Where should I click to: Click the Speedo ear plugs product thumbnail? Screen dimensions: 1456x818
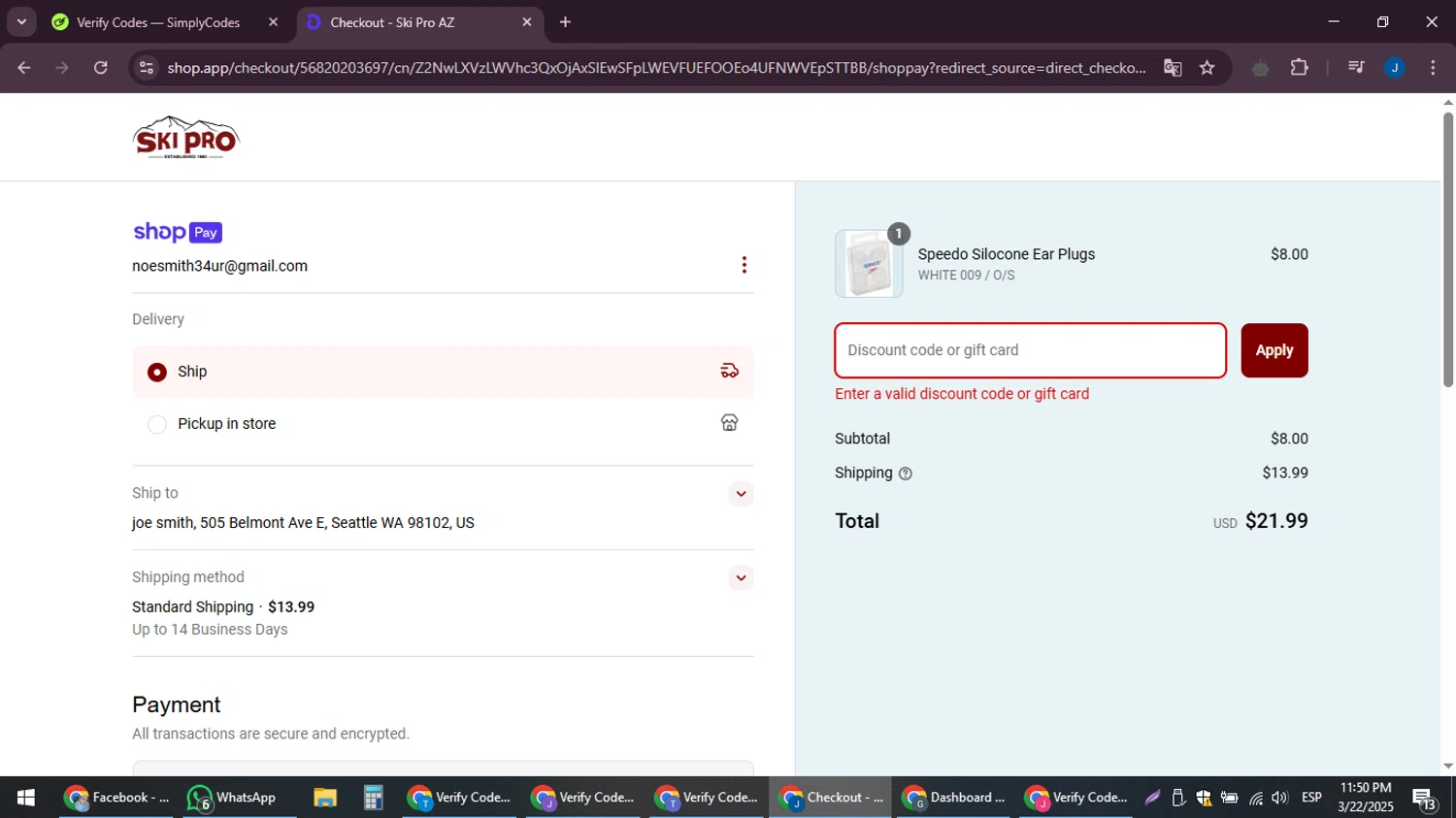(869, 264)
